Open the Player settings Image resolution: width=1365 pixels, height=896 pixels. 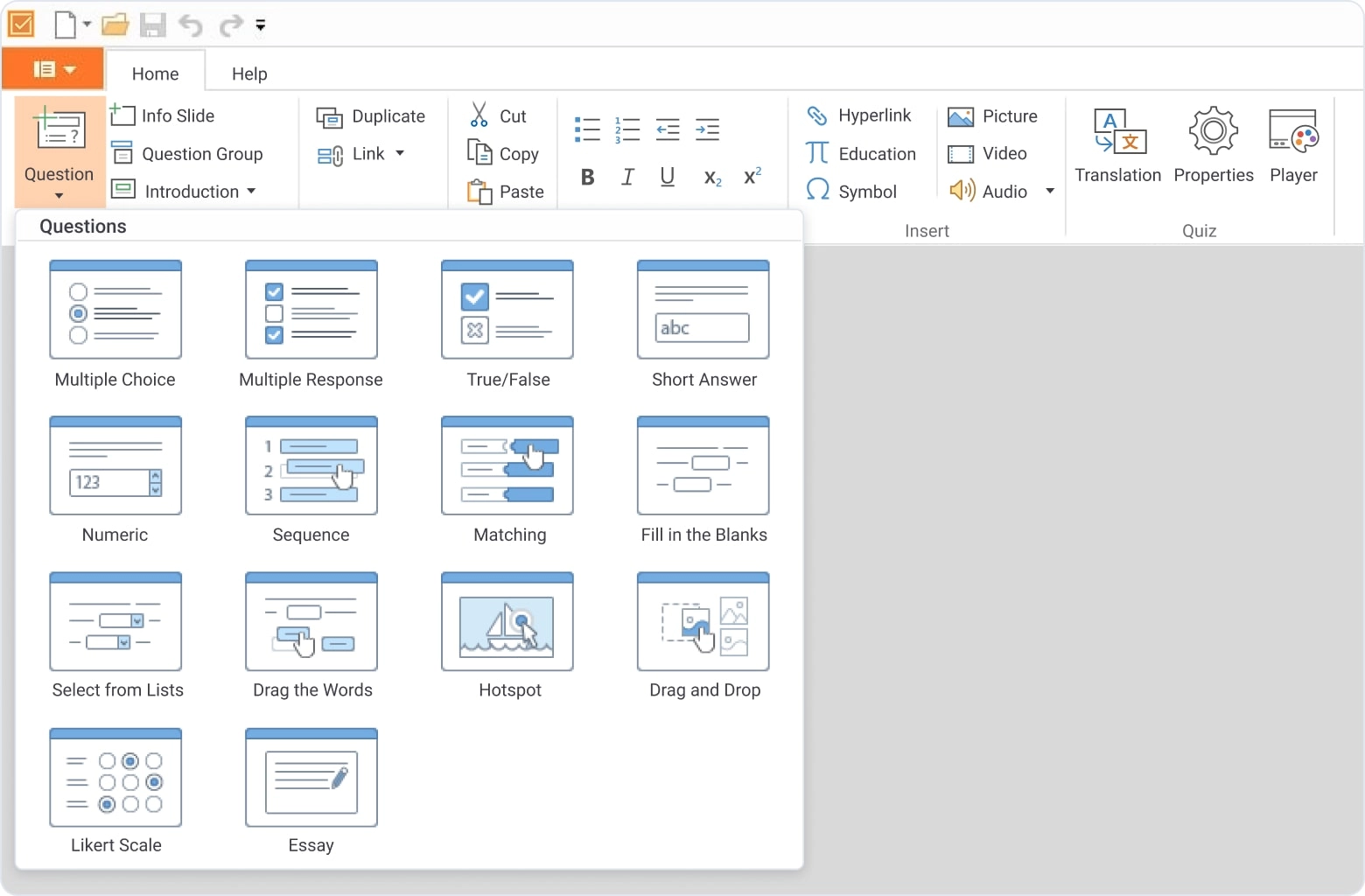coord(1293,144)
